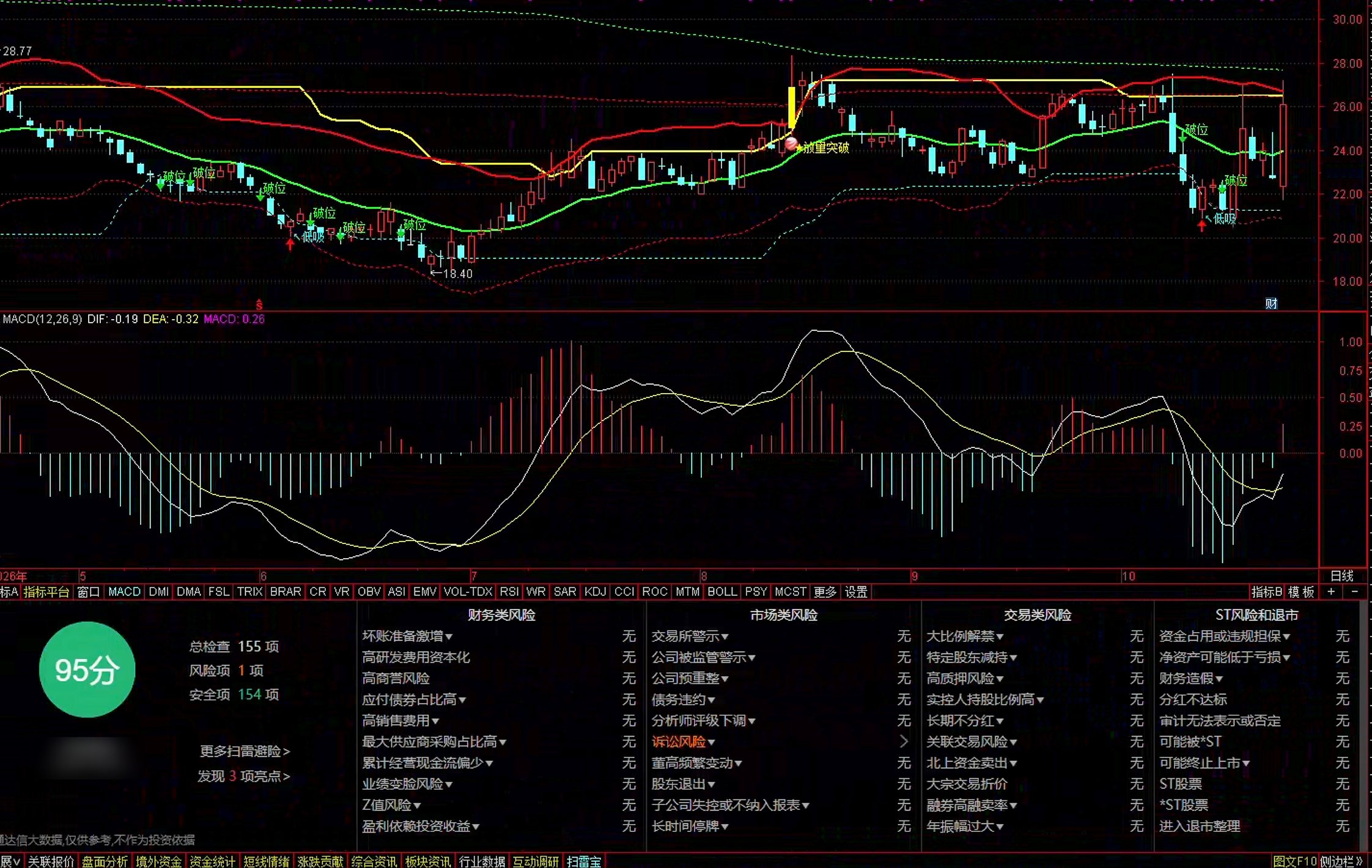
Task: Switch indicator to MACD
Action: coord(124,592)
